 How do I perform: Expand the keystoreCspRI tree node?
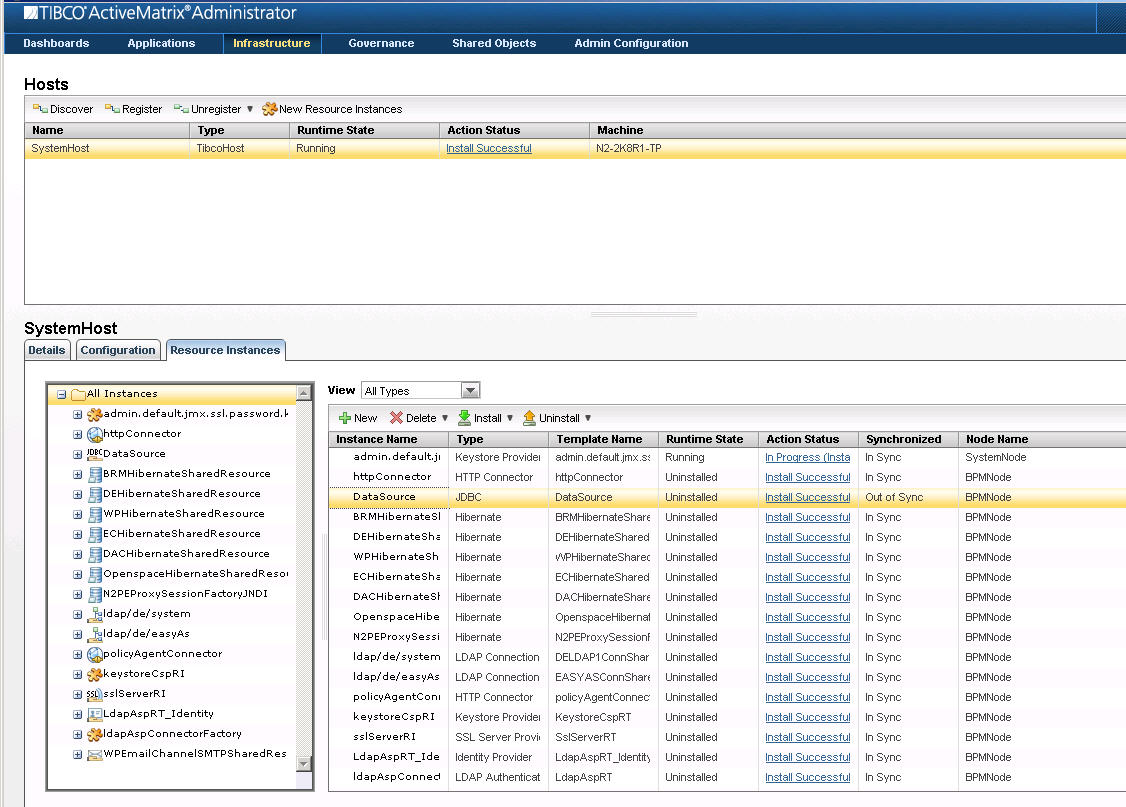(x=78, y=674)
